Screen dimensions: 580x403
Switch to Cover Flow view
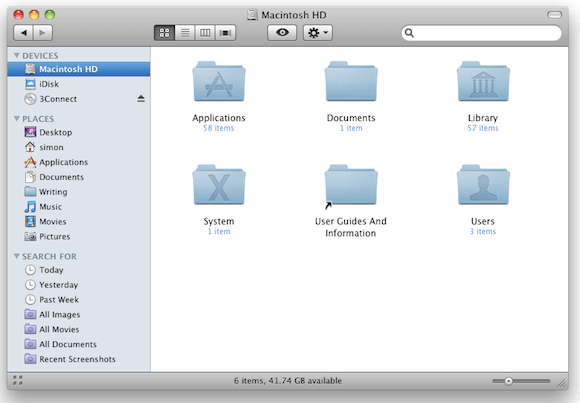(226, 33)
